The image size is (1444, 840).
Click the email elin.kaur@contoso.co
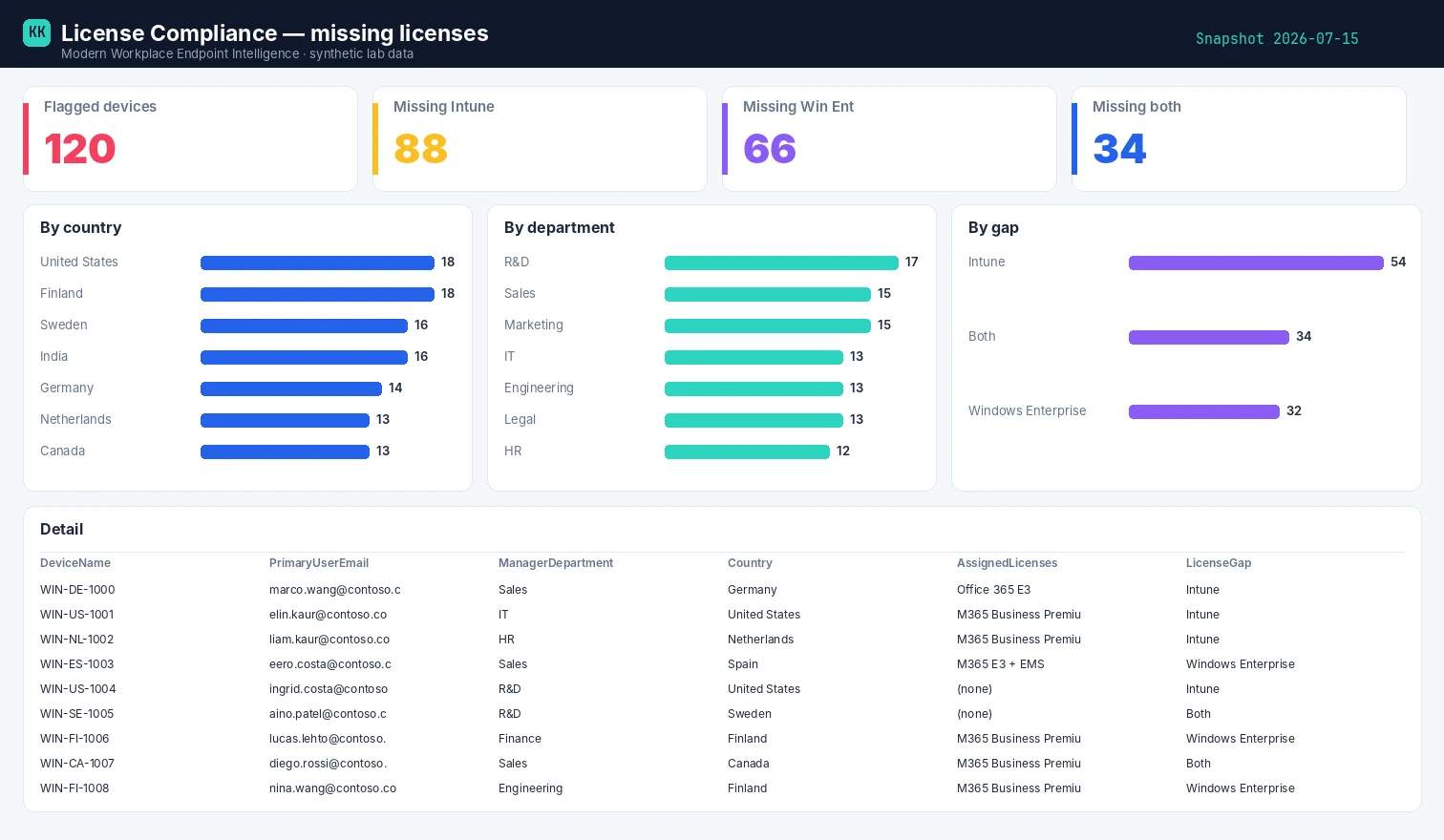[x=329, y=615]
